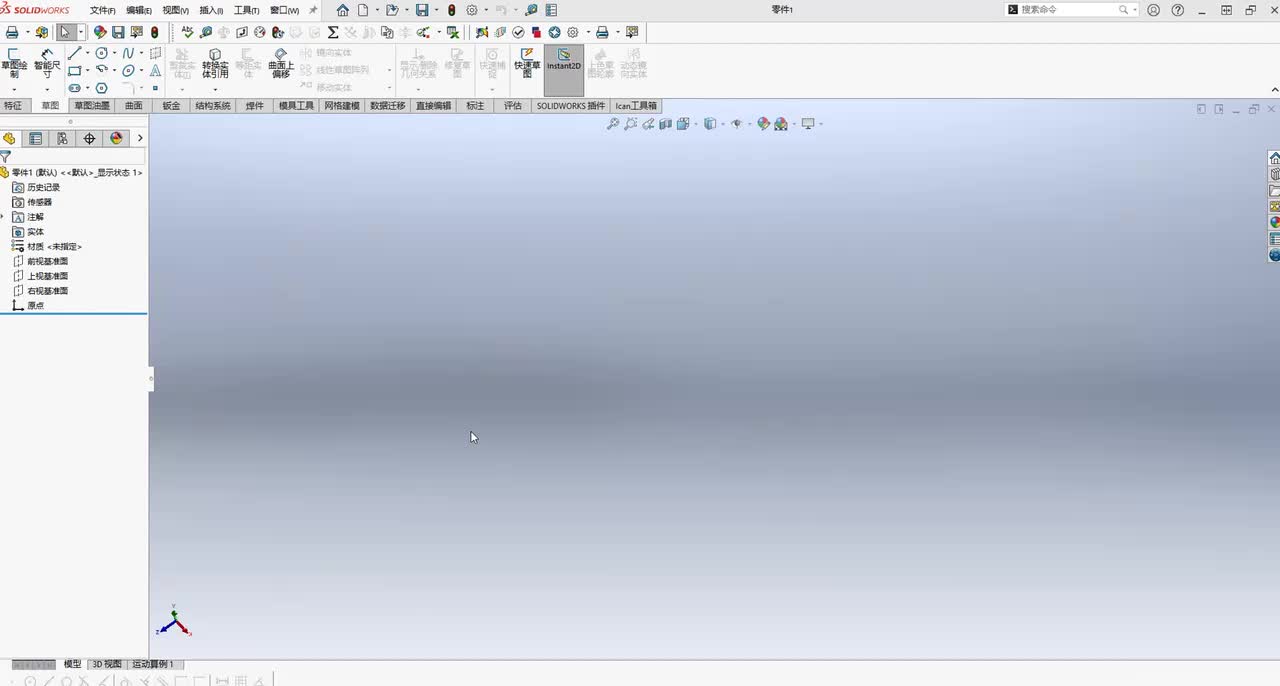
Task: Switch to the 钣金 sheet metal tab
Action: pos(171,105)
